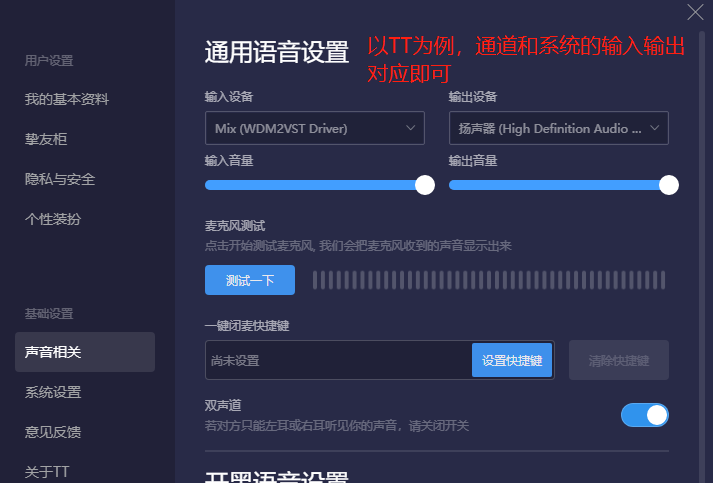Click the 输入音量 label

(x=229, y=161)
